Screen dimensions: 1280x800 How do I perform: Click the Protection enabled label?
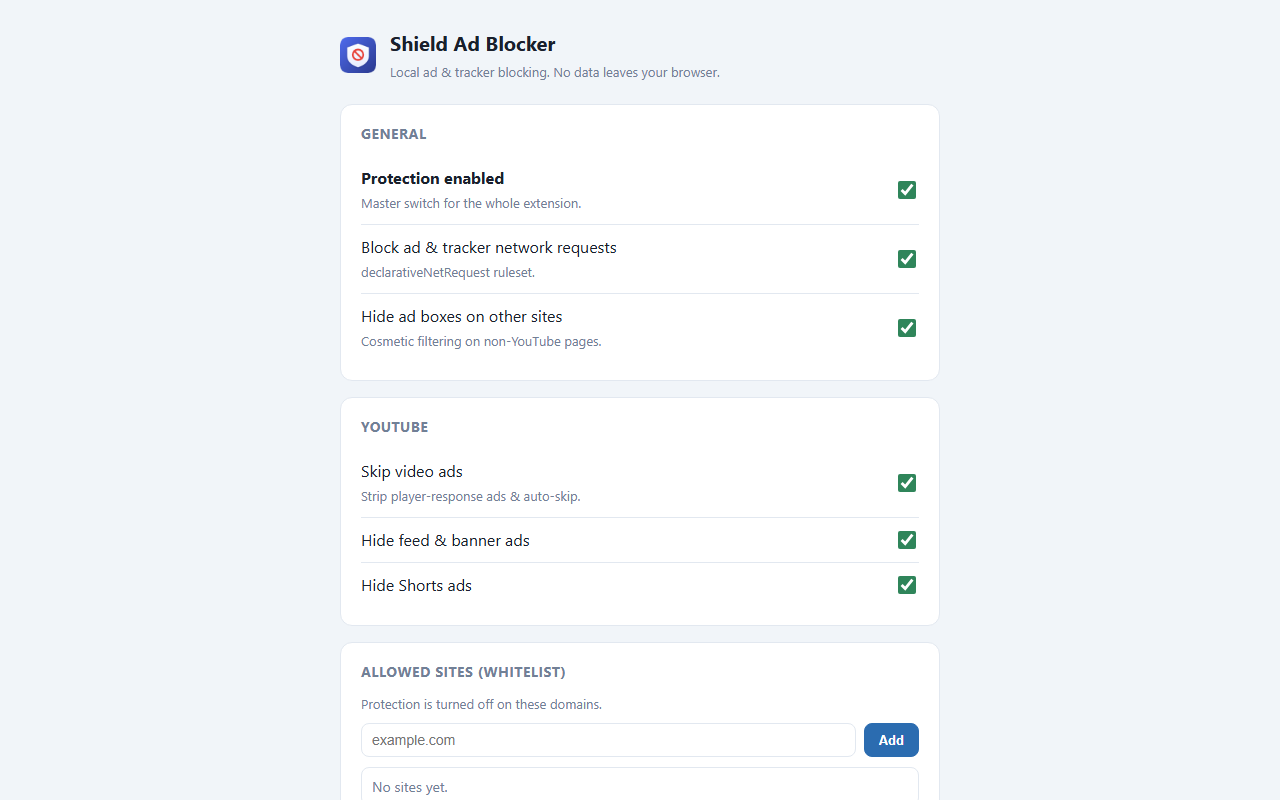click(432, 178)
